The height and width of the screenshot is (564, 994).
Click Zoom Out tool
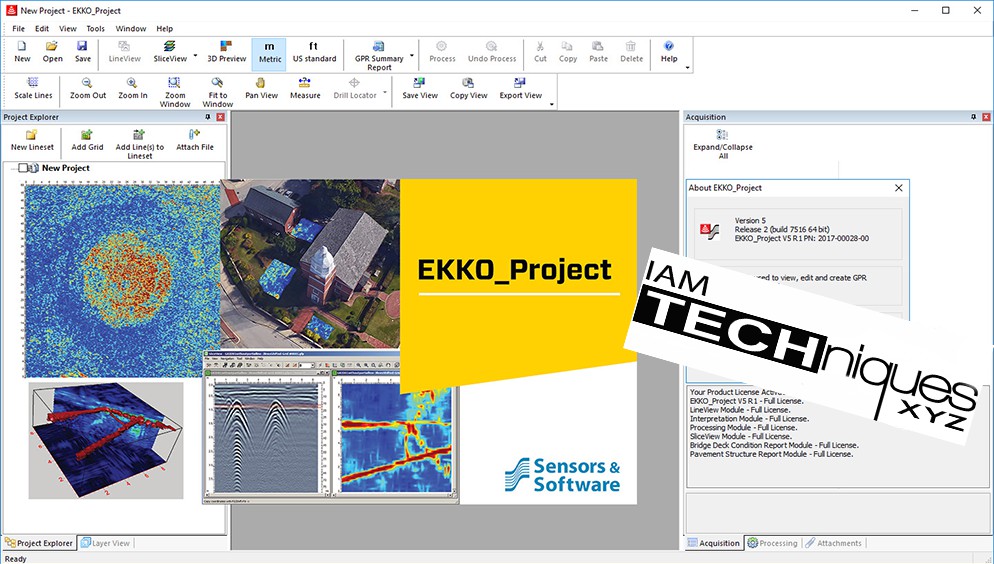(x=87, y=89)
